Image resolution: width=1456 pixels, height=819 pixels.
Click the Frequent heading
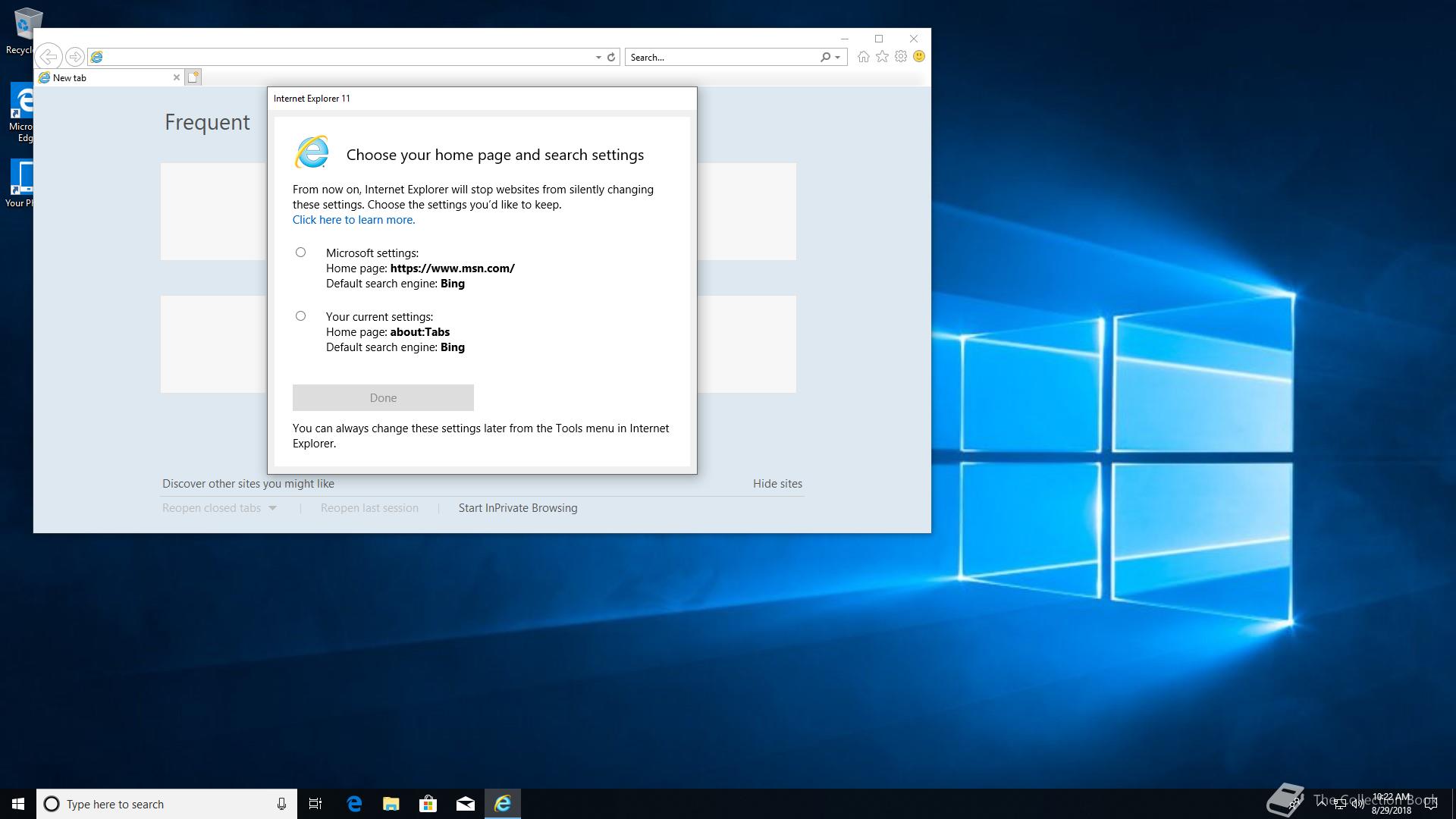click(x=207, y=122)
